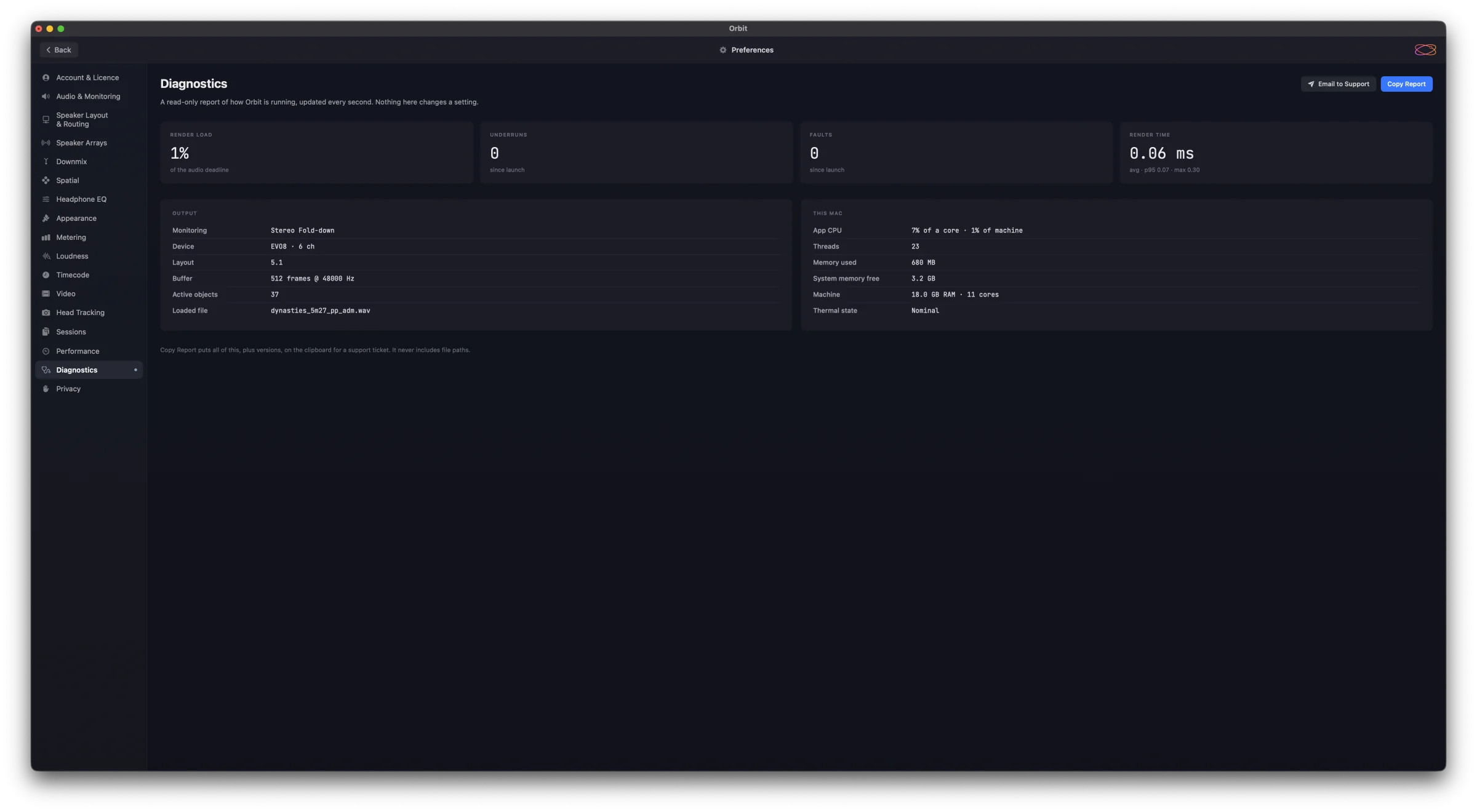This screenshot has width=1477, height=812.
Task: Click the Performance gauge icon
Action: point(46,351)
